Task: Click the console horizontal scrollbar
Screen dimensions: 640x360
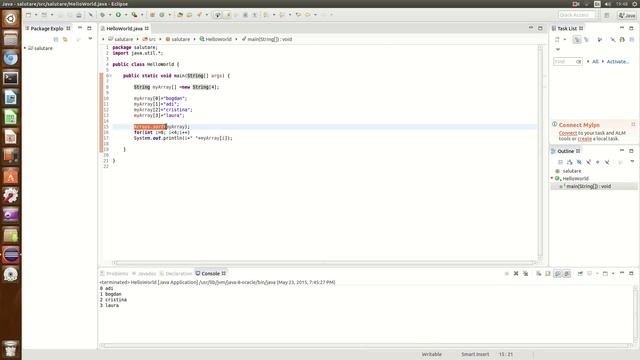Action: [x=366, y=346]
